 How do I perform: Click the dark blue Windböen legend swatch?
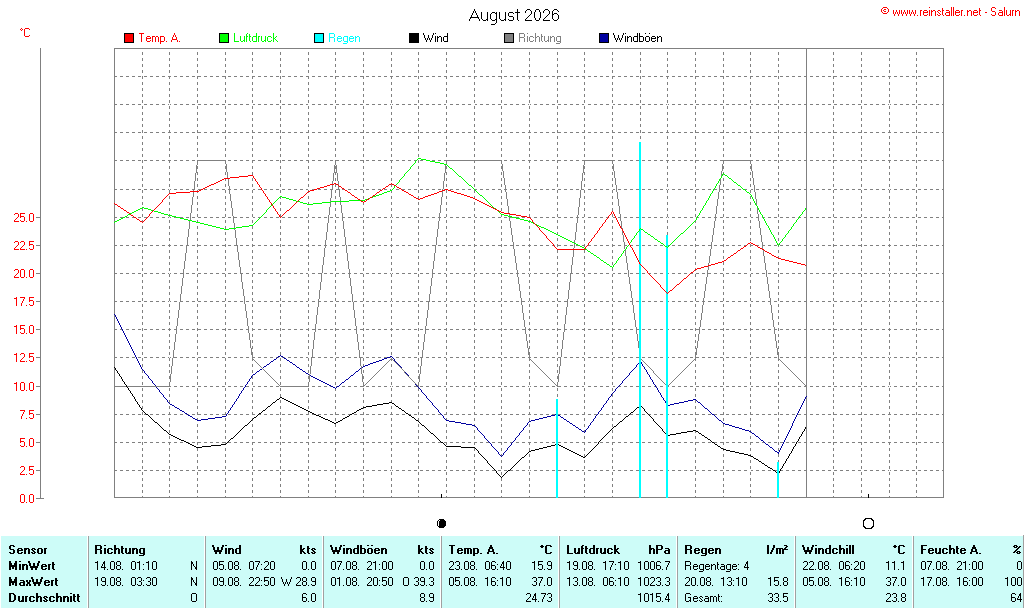tap(603, 38)
